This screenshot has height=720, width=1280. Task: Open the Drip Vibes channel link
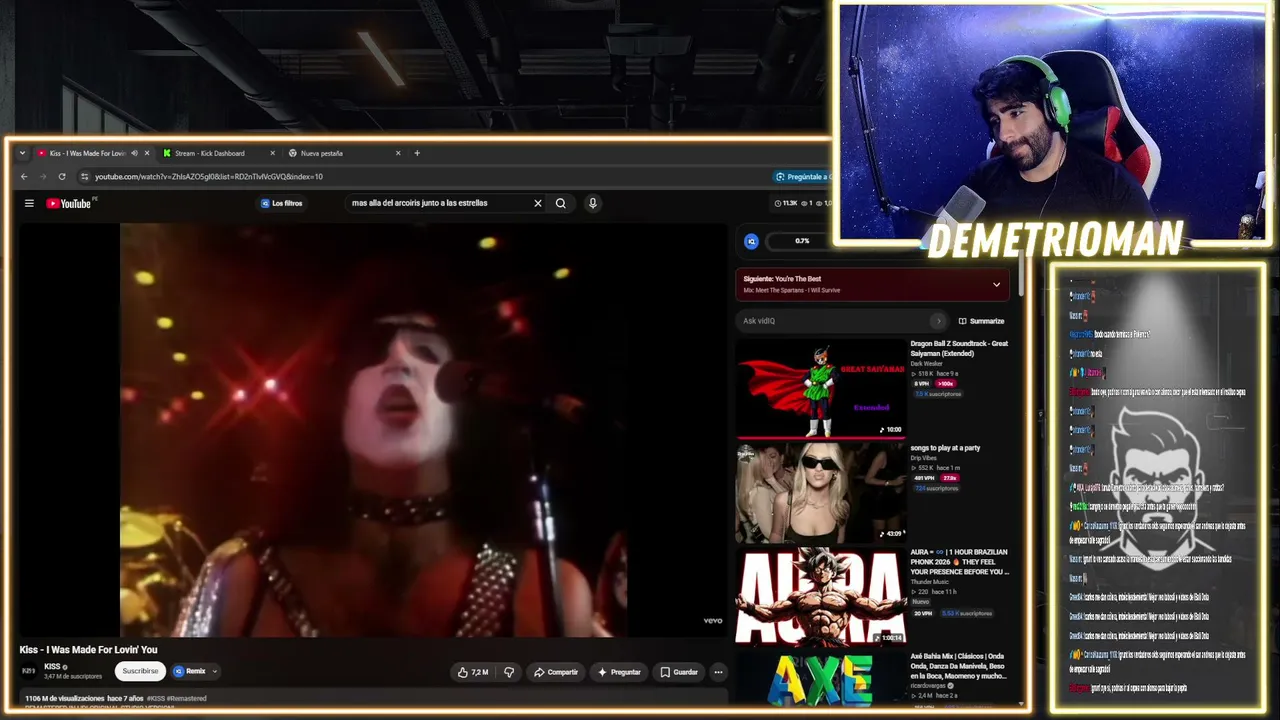pyautogui.click(x=924, y=458)
